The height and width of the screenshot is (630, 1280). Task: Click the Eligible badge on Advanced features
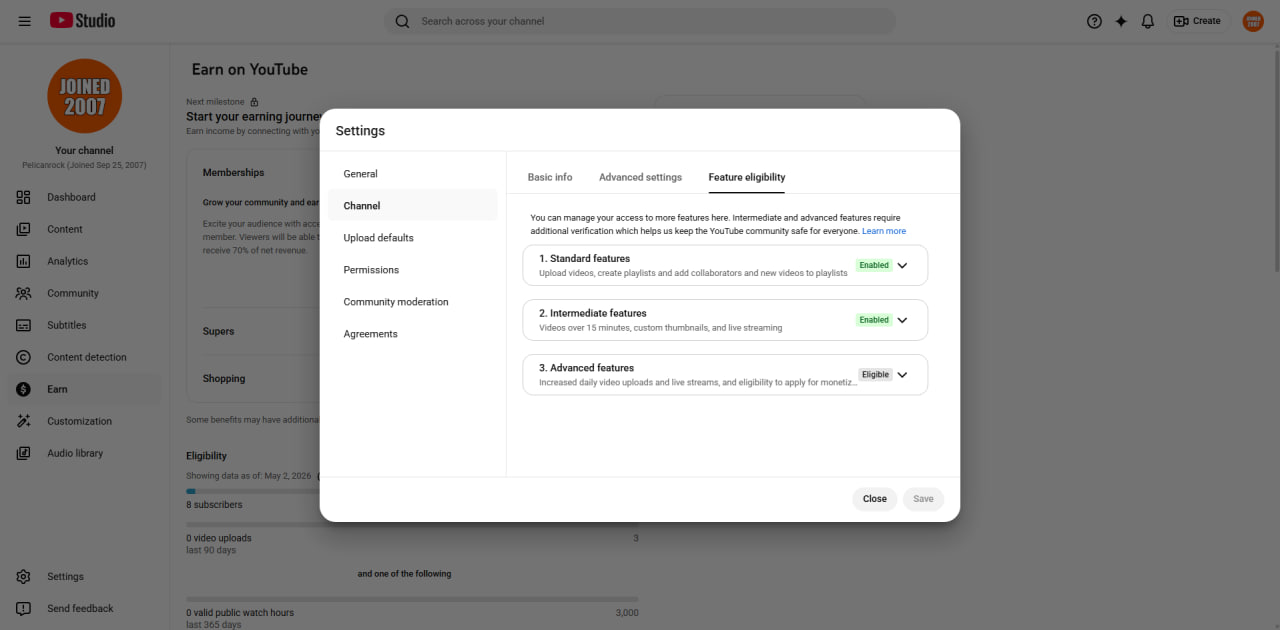(875, 375)
